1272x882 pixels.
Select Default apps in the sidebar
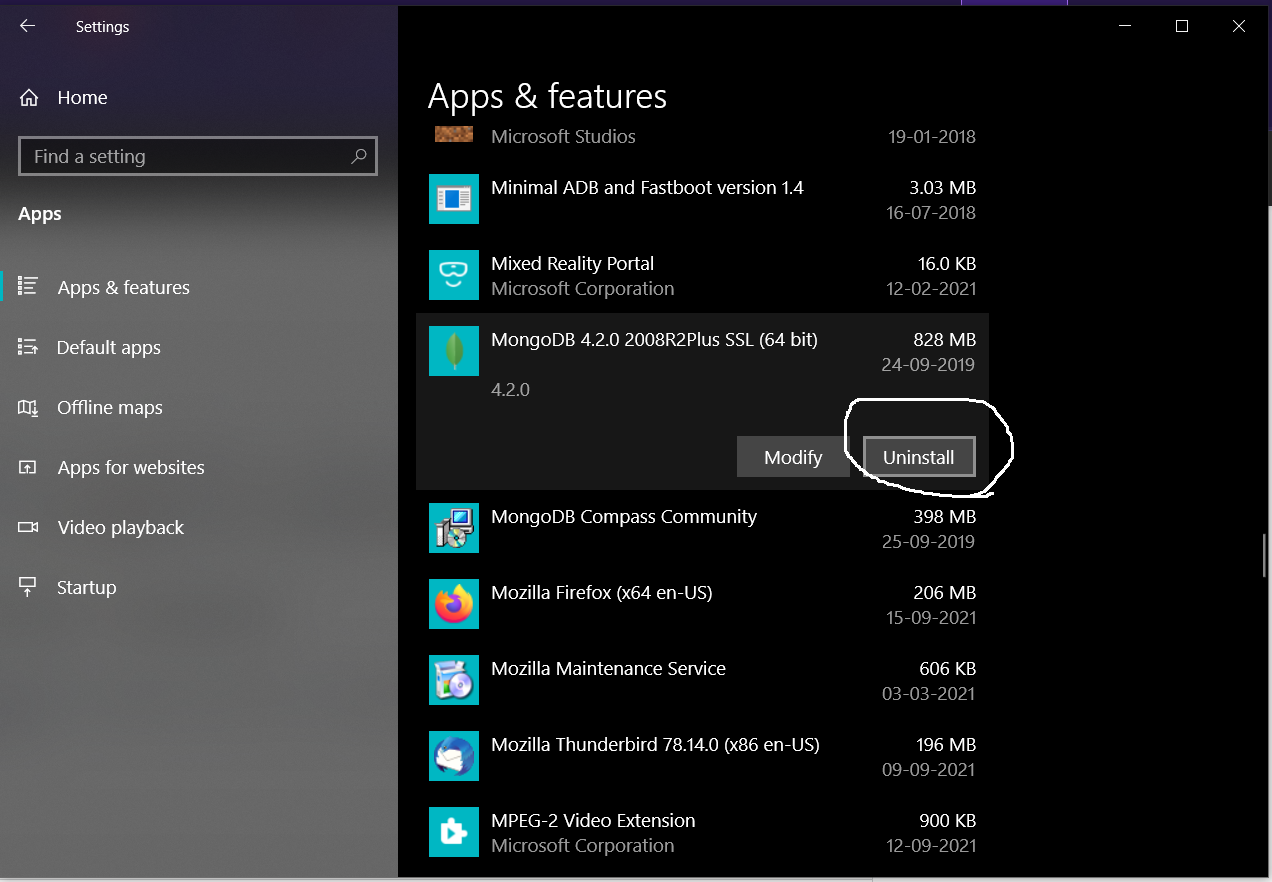(109, 347)
